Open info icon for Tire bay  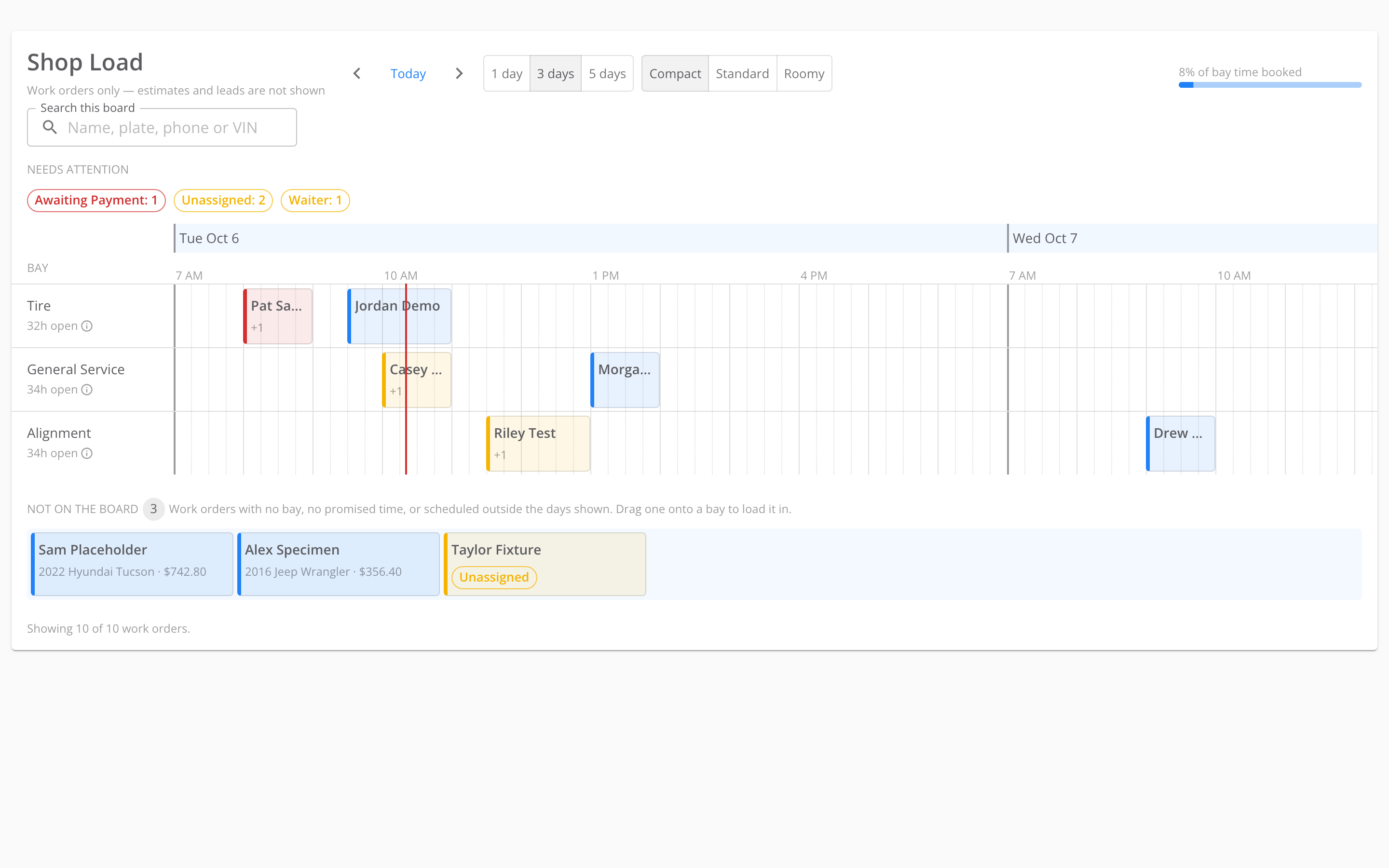87,326
